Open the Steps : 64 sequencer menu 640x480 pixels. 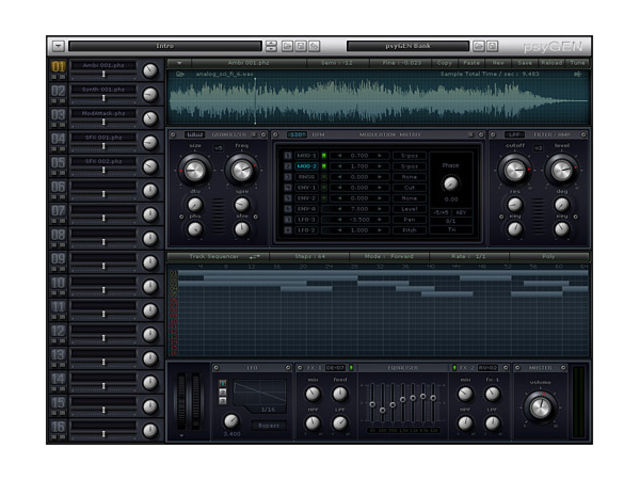[x=309, y=256]
